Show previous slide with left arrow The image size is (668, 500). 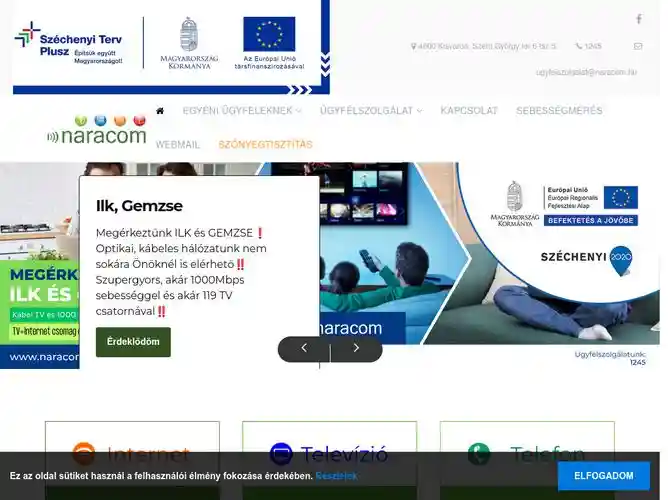304,348
